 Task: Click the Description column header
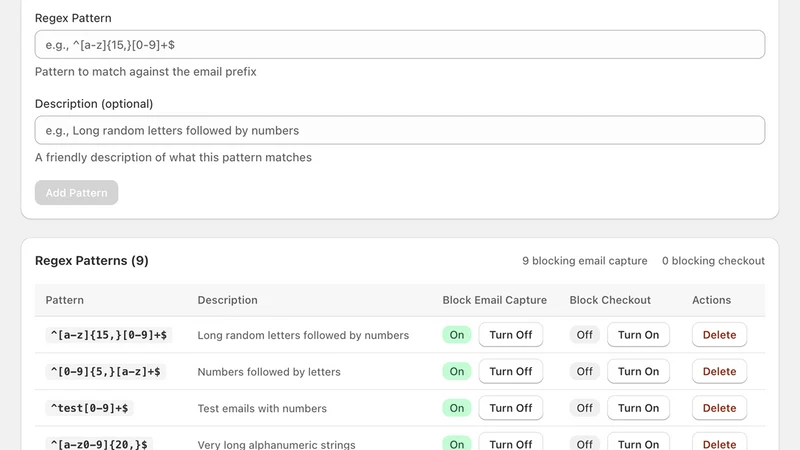pos(228,300)
